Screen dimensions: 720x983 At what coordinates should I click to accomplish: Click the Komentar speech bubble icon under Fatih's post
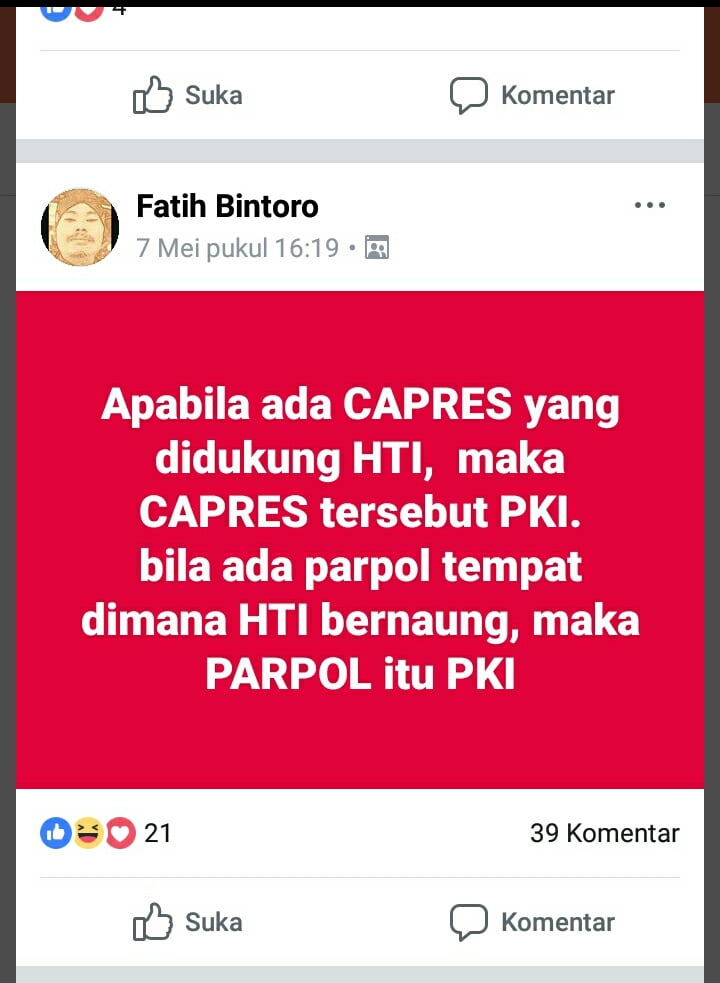coord(469,922)
